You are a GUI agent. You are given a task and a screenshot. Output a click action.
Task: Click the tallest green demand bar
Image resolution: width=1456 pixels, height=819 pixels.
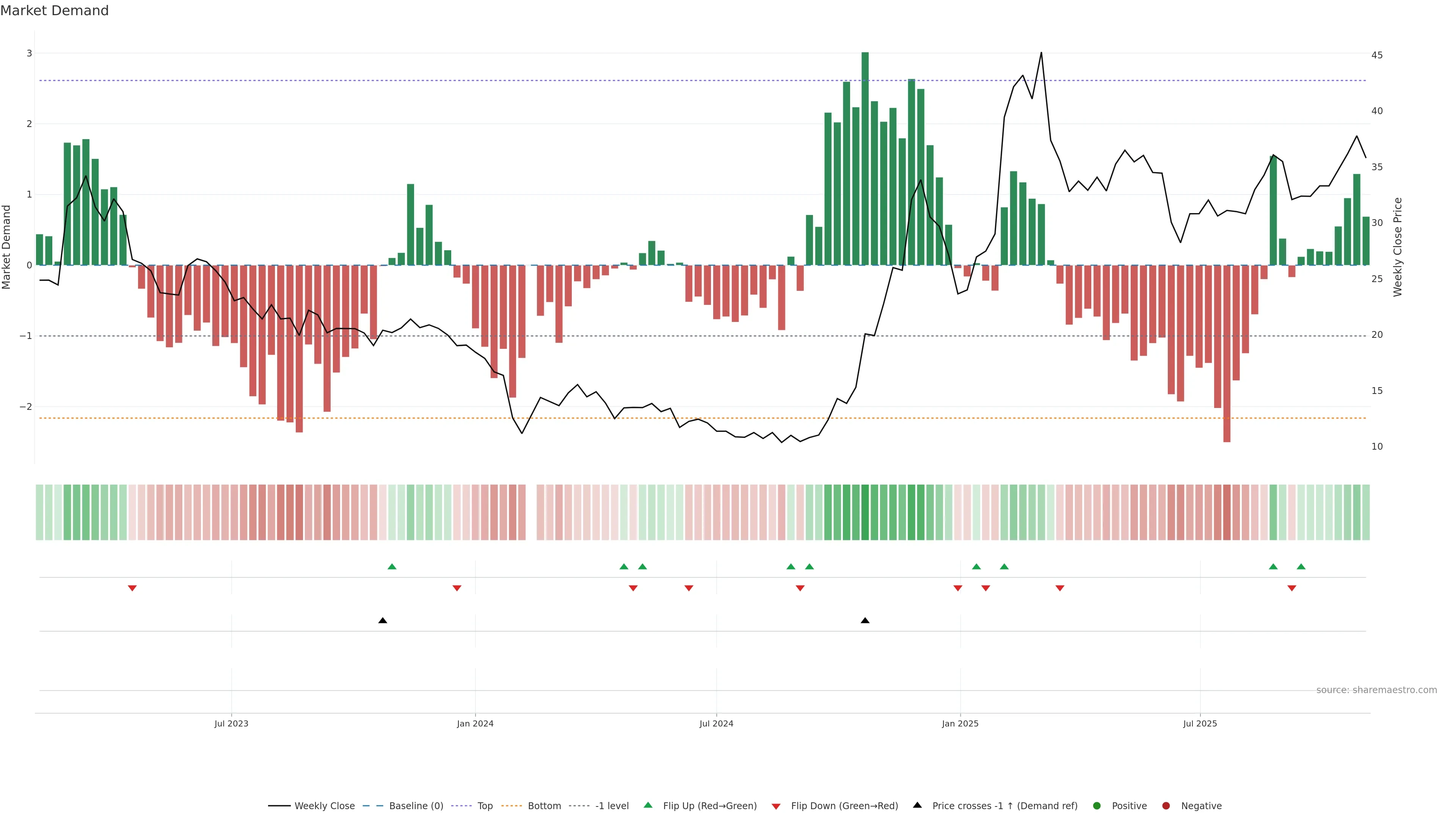coord(865,158)
